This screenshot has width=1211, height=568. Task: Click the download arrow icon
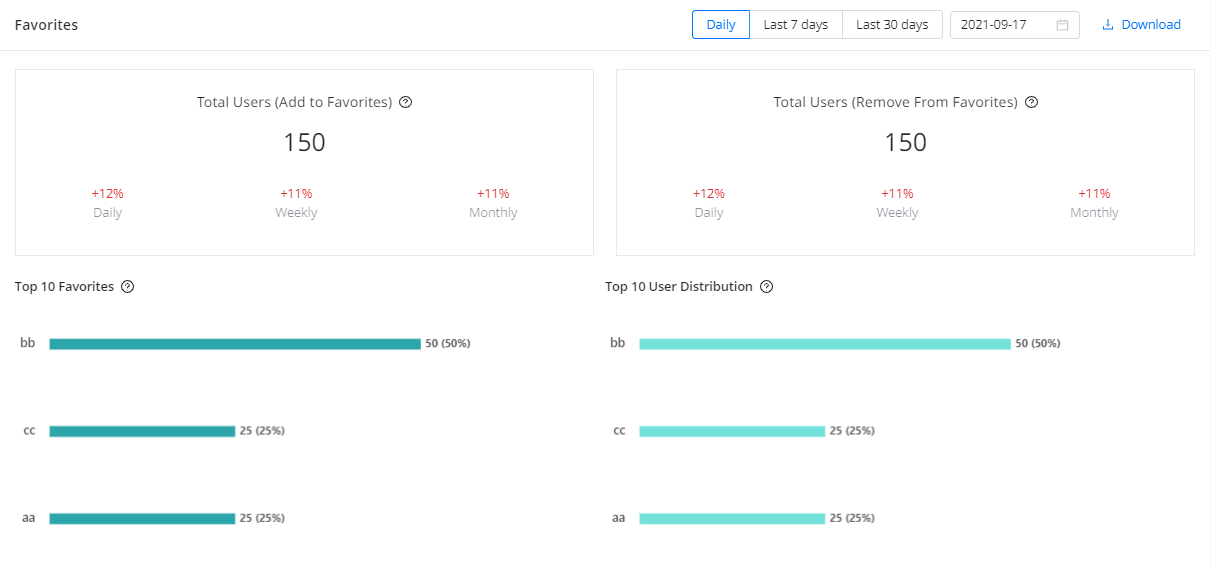pyautogui.click(x=1108, y=25)
